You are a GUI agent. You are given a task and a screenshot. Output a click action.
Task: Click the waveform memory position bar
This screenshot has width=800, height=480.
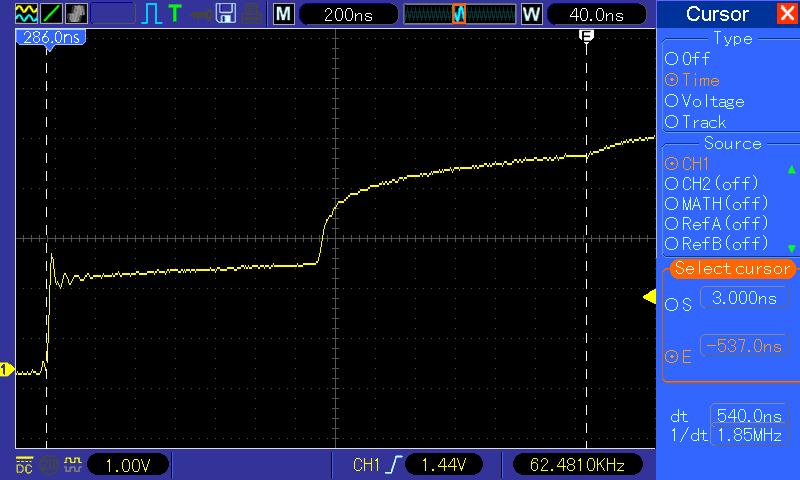click(458, 14)
